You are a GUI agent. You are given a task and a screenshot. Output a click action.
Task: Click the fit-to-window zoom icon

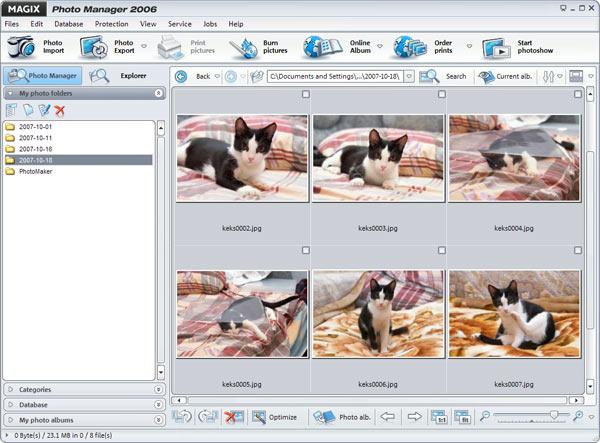click(462, 417)
